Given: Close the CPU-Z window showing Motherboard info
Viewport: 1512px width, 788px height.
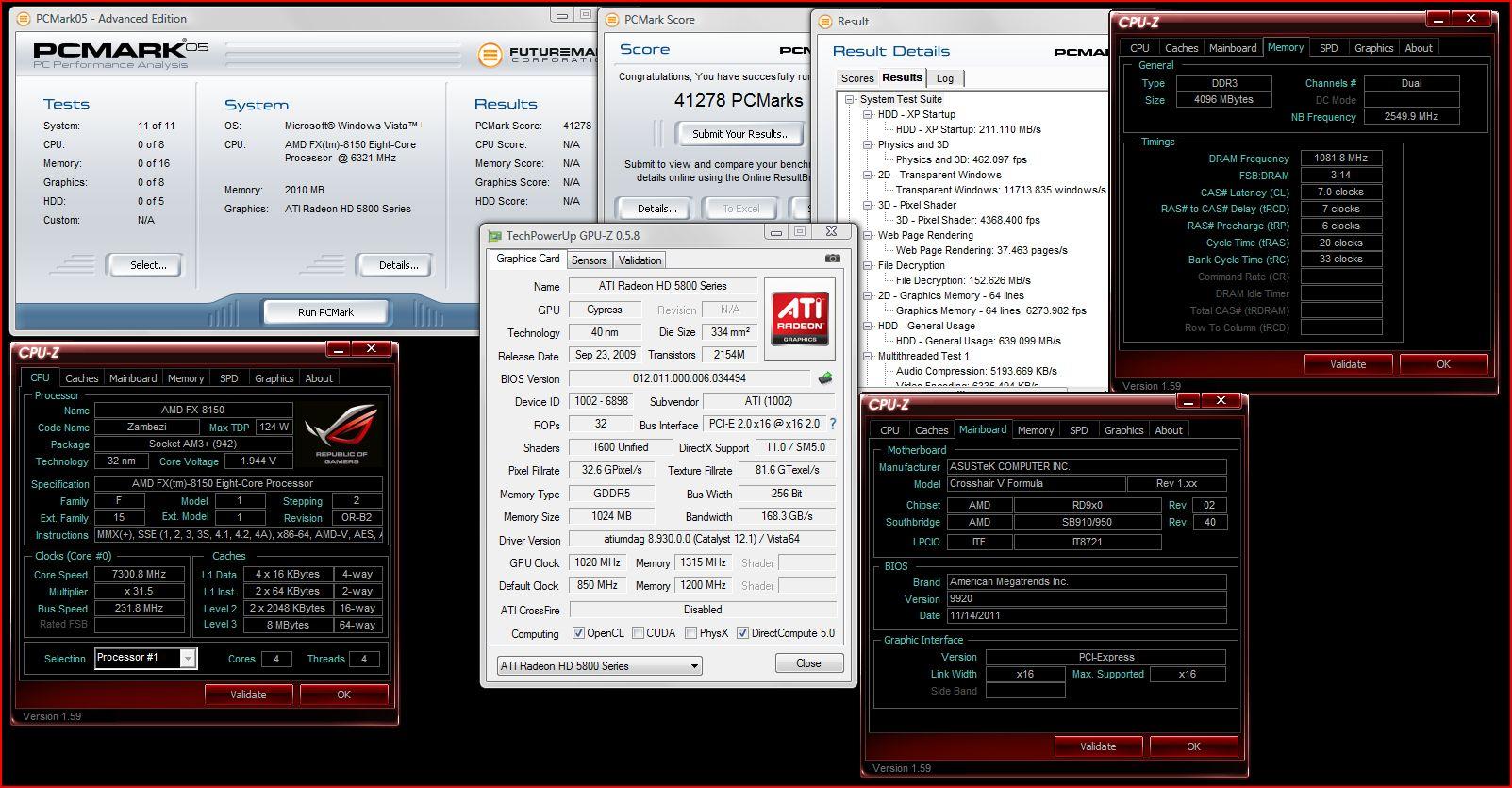Looking at the screenshot, I should [x=1221, y=401].
